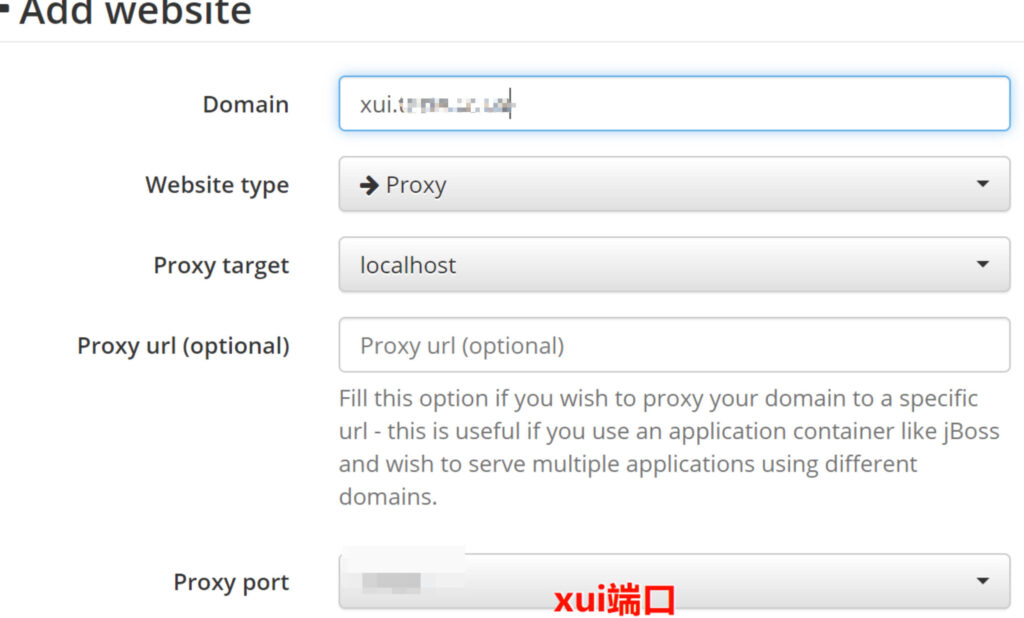
Task: Click the Proxy url (optional) label
Action: (x=183, y=346)
